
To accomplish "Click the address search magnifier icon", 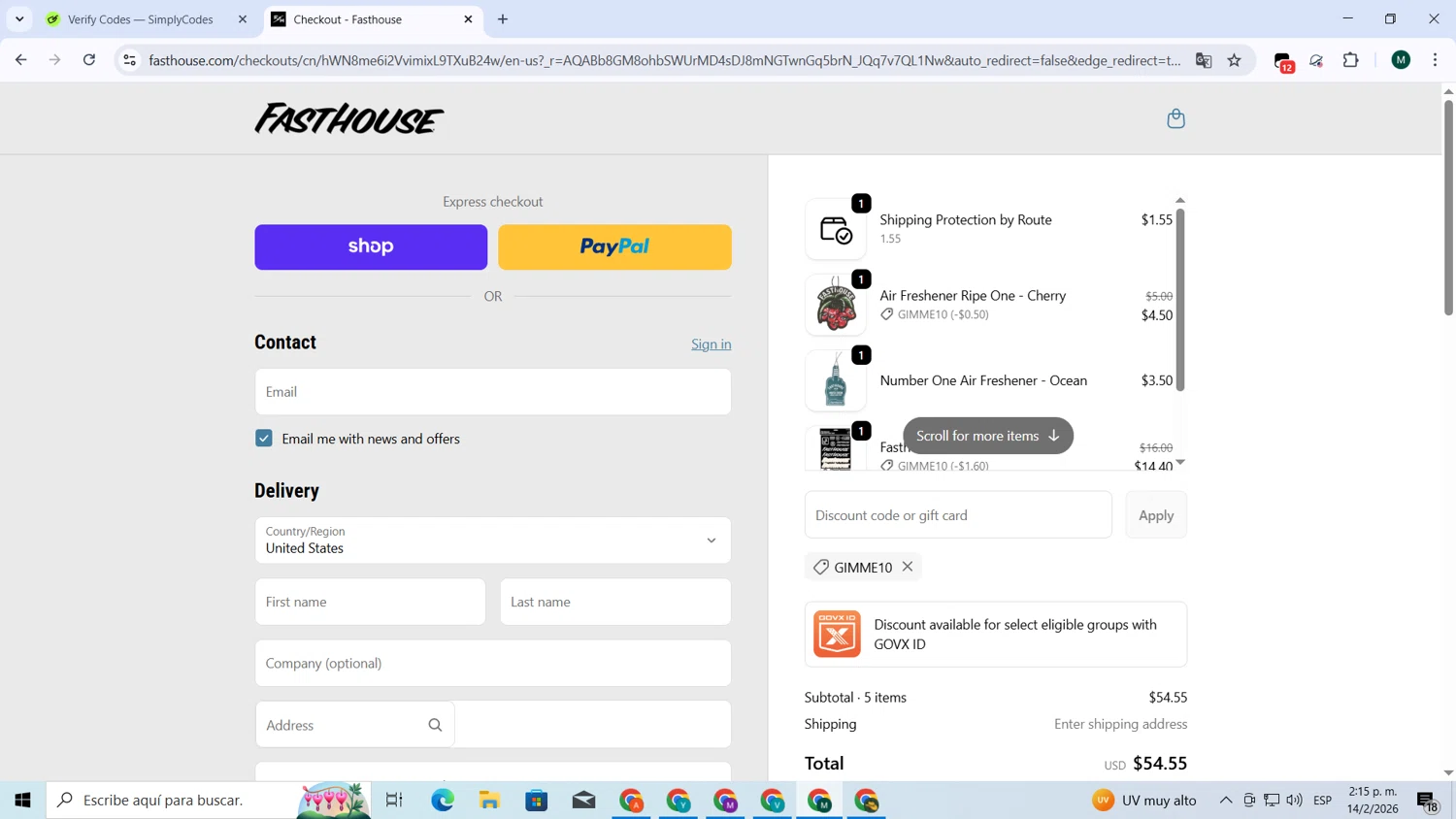I will (x=435, y=725).
